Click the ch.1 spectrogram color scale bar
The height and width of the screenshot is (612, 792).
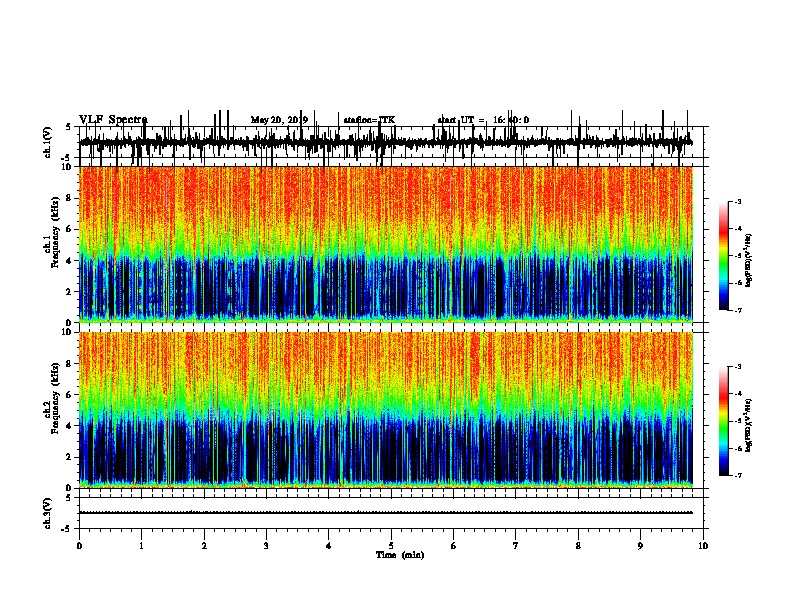coord(724,256)
